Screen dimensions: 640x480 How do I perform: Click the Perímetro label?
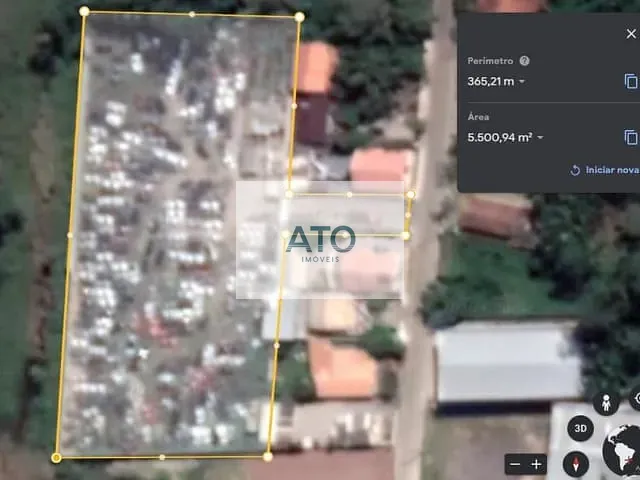(490, 61)
